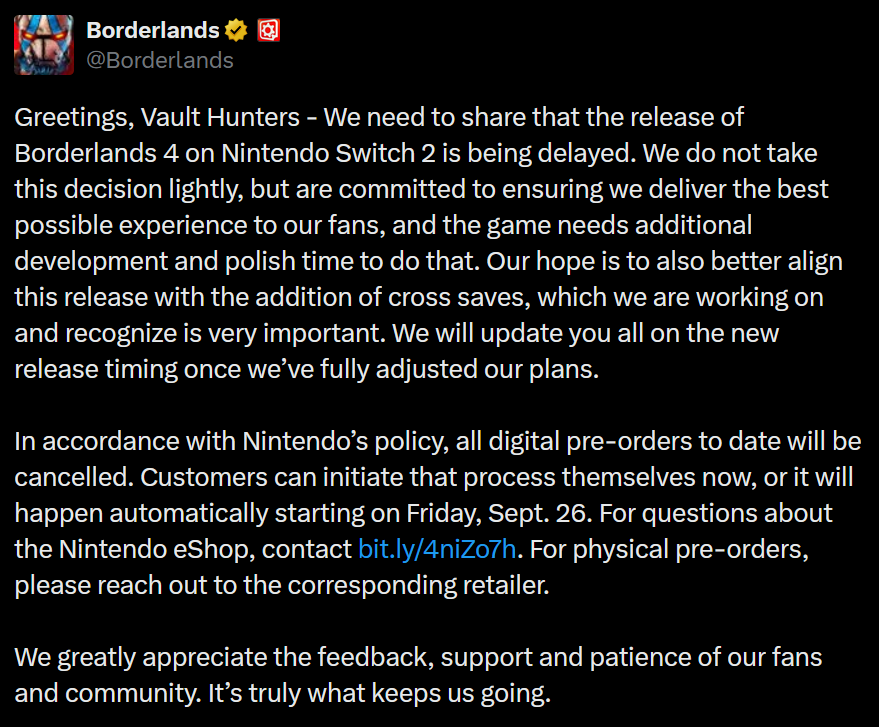Click the 'In accordance with Nintendo's policy' sentence
The height and width of the screenshot is (727, 879).
pyautogui.click(x=232, y=442)
